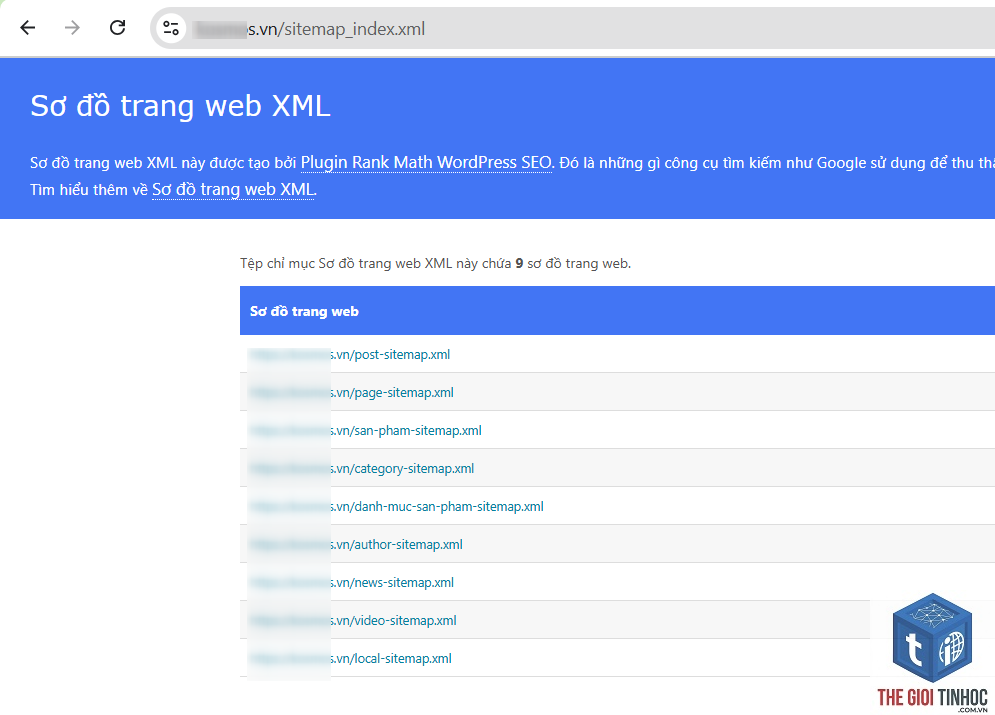Open the news-sitemap.xml link
This screenshot has height=715, width=995.
[x=352, y=583]
